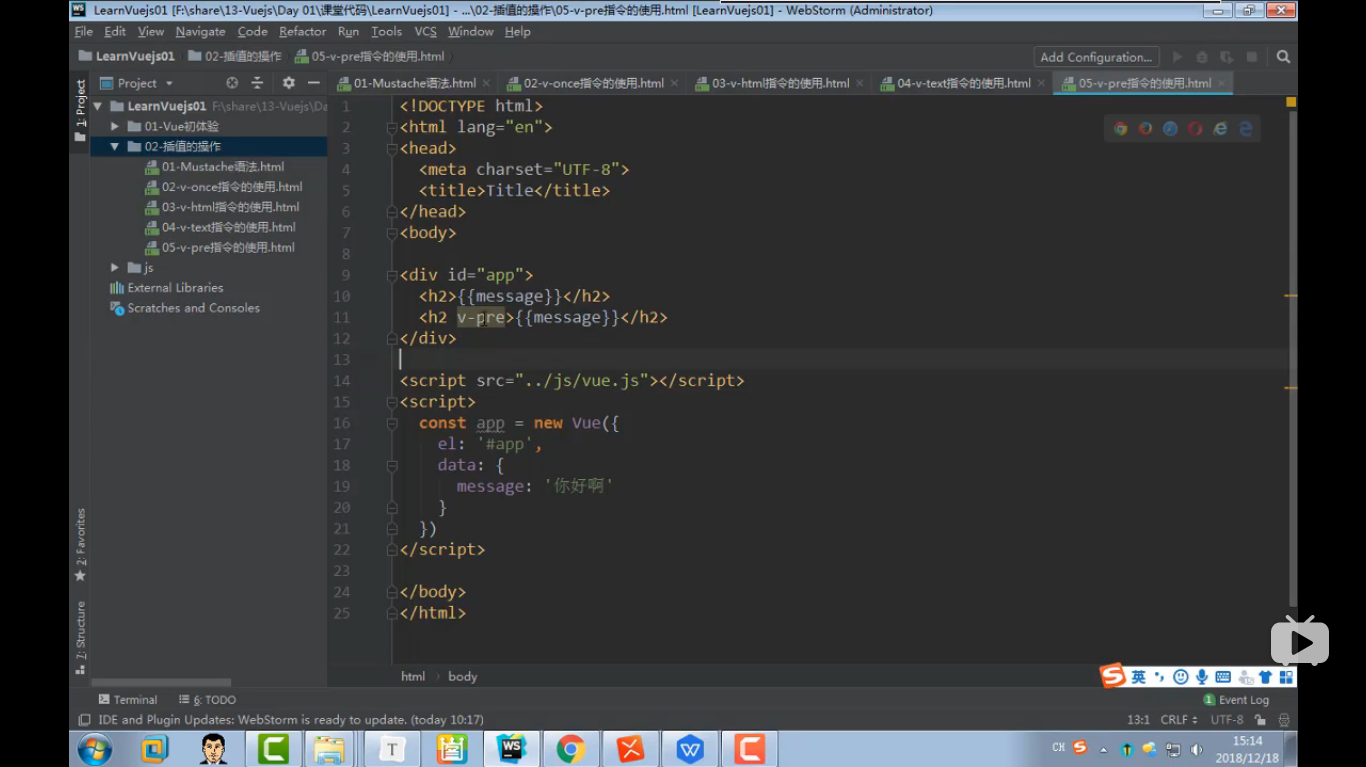
Task: Open the Refactor menu
Action: pos(302,31)
